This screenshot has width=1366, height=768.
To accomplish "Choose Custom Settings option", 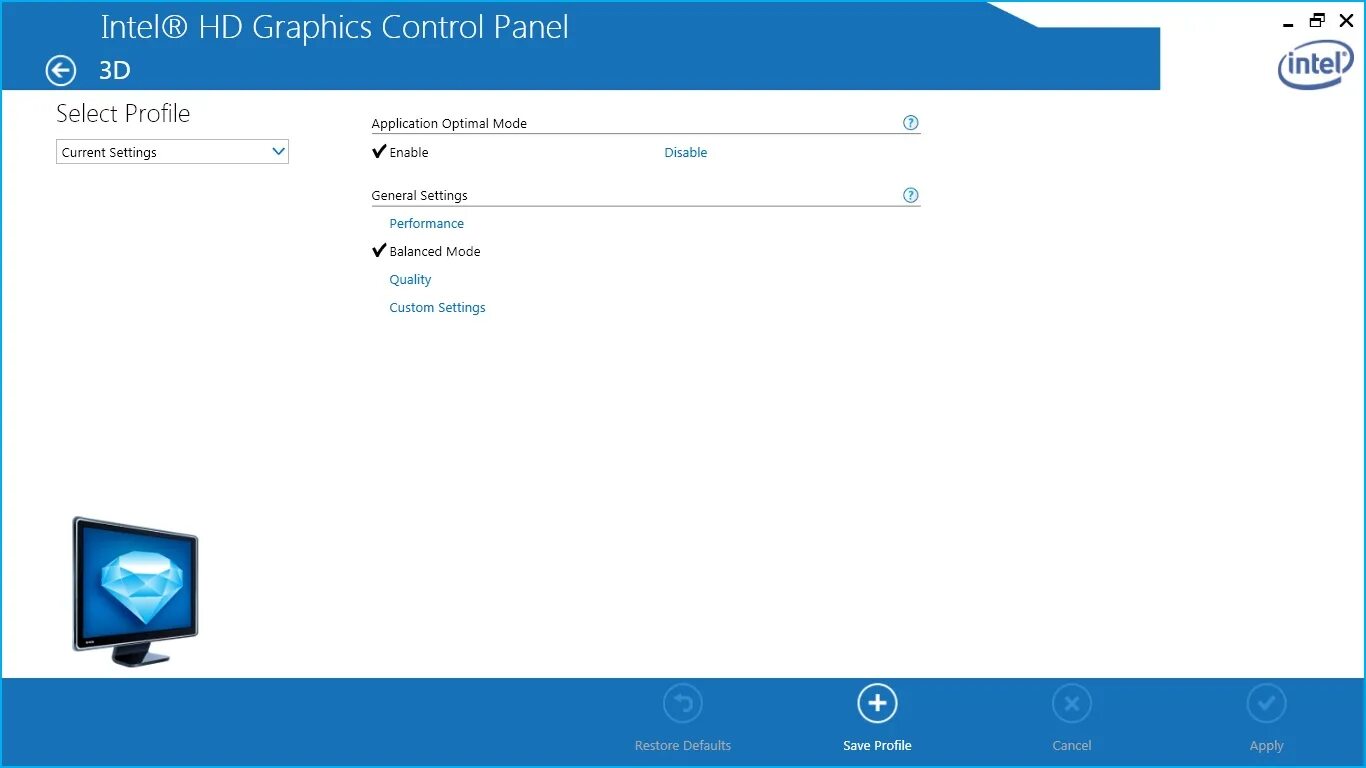I will [438, 308].
